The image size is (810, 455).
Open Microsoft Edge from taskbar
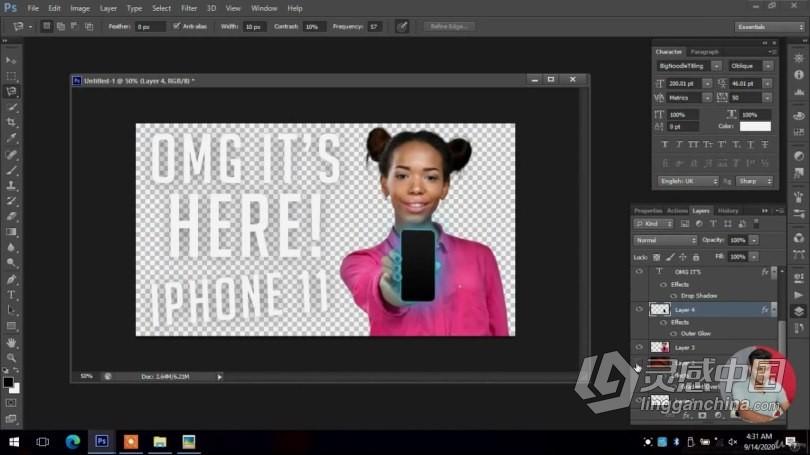[x=72, y=442]
